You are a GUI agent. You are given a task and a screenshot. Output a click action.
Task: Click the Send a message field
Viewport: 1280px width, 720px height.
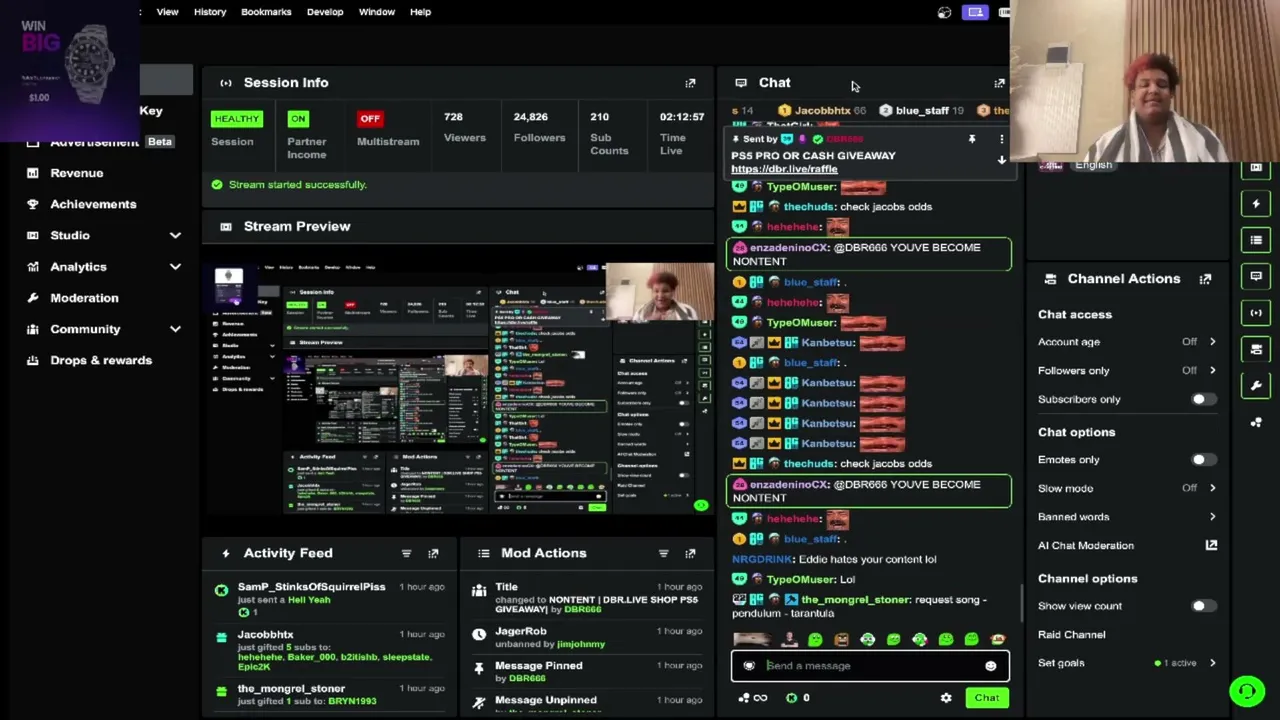click(870, 666)
